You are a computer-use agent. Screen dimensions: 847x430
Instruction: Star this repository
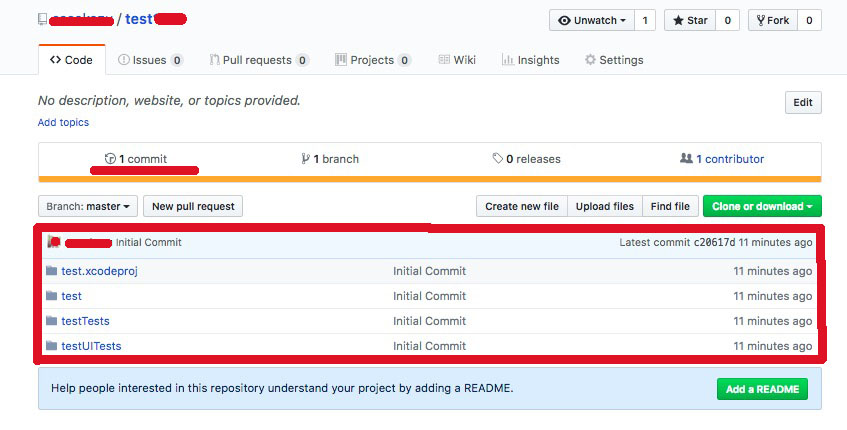690,21
